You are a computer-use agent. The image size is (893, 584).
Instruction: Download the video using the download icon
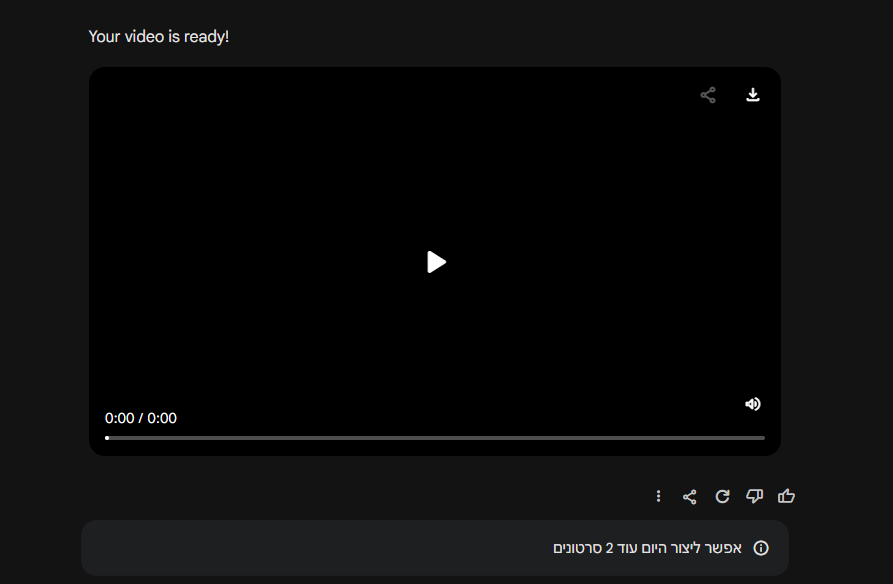point(753,95)
